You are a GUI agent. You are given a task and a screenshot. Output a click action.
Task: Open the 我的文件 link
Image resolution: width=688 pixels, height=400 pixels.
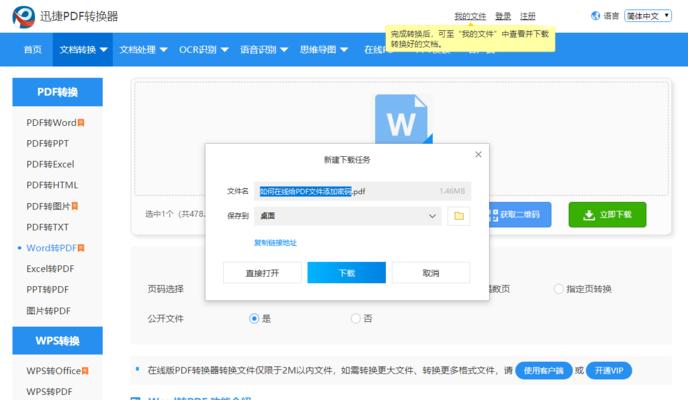click(470, 16)
